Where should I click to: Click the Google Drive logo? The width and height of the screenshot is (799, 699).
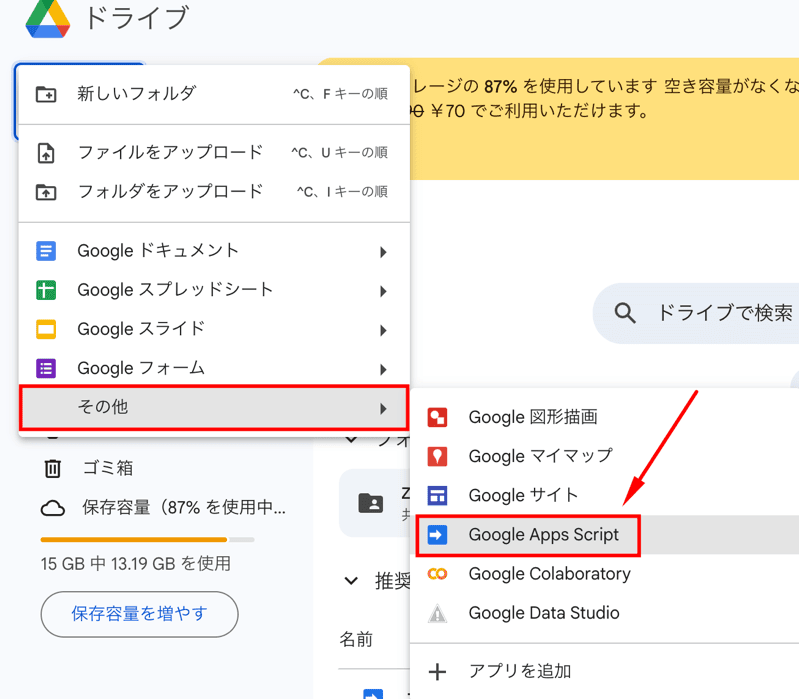click(x=48, y=19)
